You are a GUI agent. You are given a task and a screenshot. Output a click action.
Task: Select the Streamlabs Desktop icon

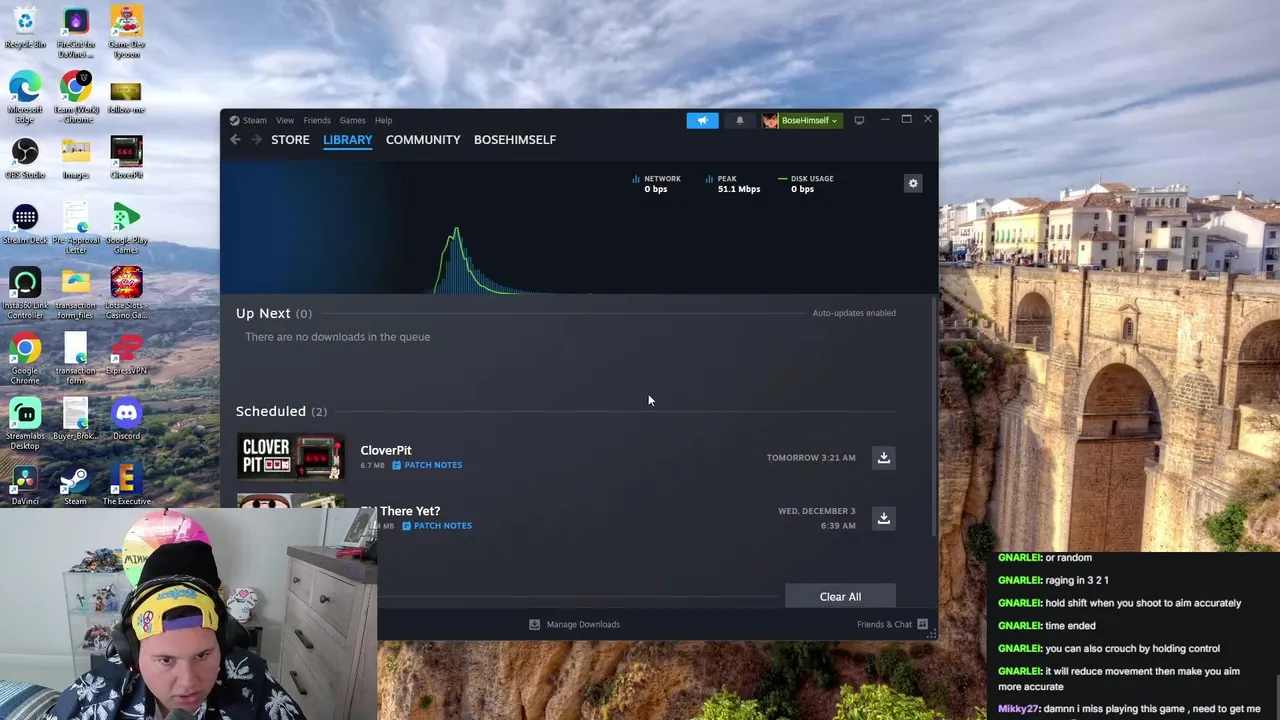point(25,423)
